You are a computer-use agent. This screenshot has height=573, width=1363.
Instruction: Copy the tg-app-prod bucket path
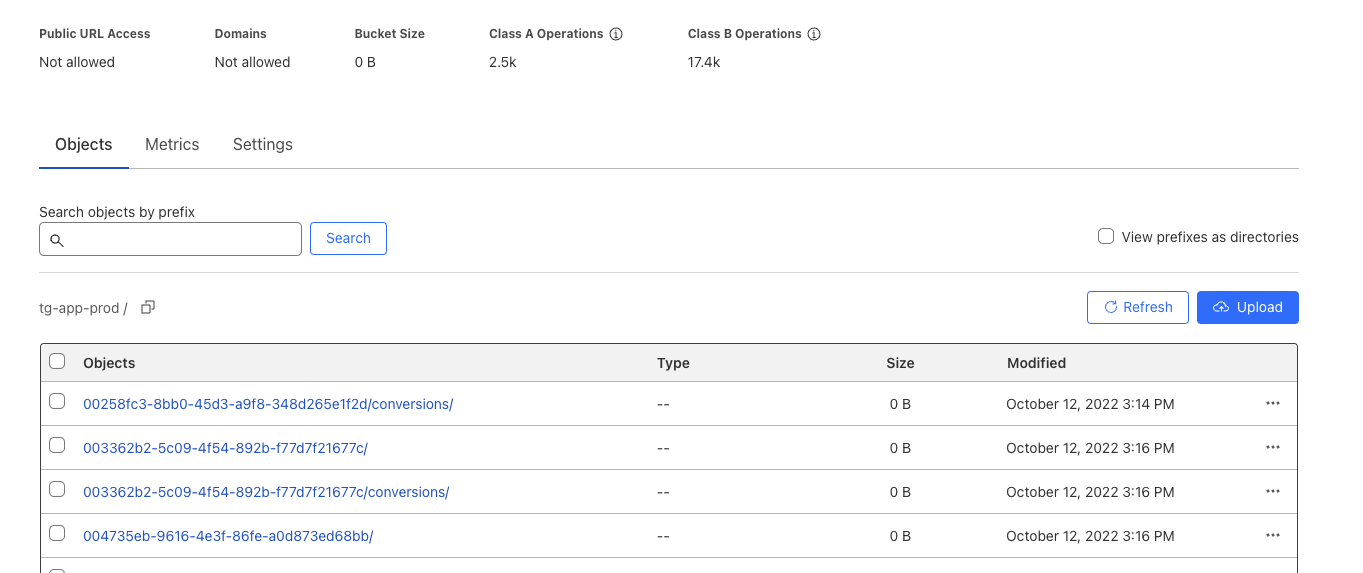pyautogui.click(x=148, y=307)
